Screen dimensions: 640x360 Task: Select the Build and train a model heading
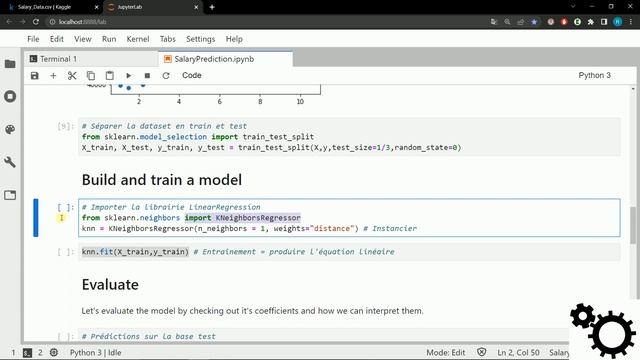[162, 180]
